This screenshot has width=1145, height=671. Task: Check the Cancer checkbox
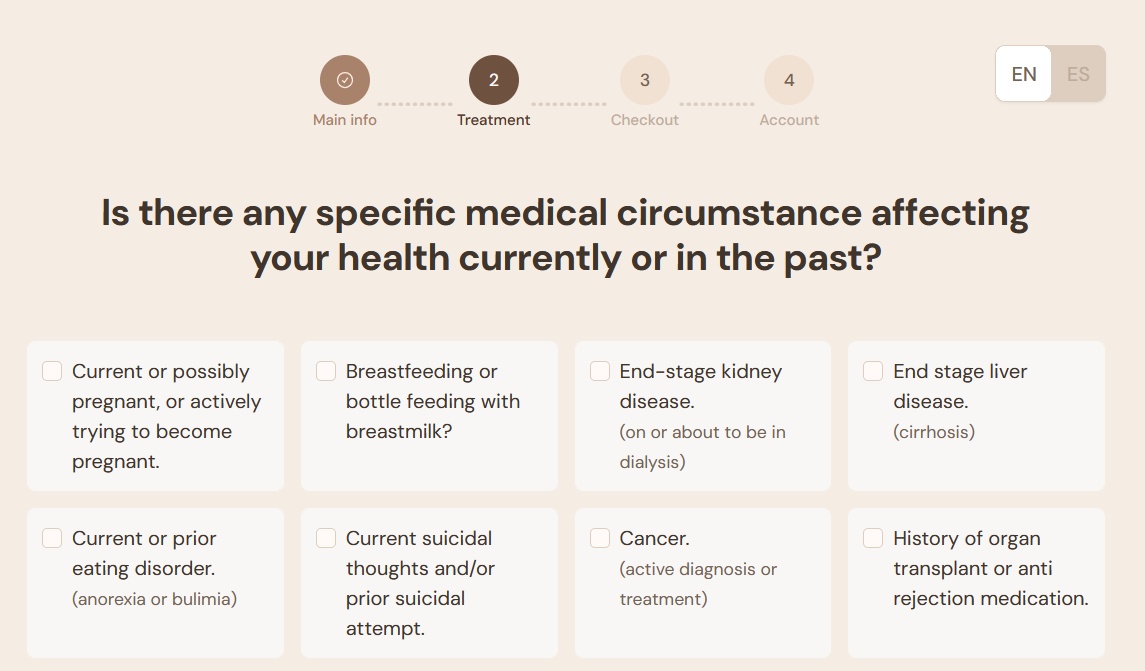click(600, 538)
